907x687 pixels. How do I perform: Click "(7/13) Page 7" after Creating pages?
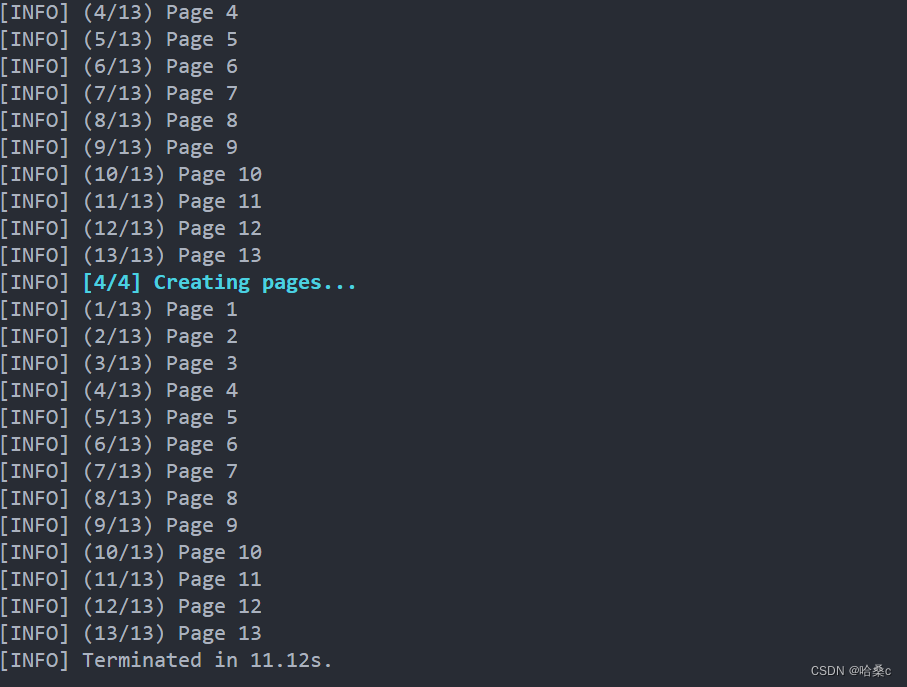[x=160, y=472]
